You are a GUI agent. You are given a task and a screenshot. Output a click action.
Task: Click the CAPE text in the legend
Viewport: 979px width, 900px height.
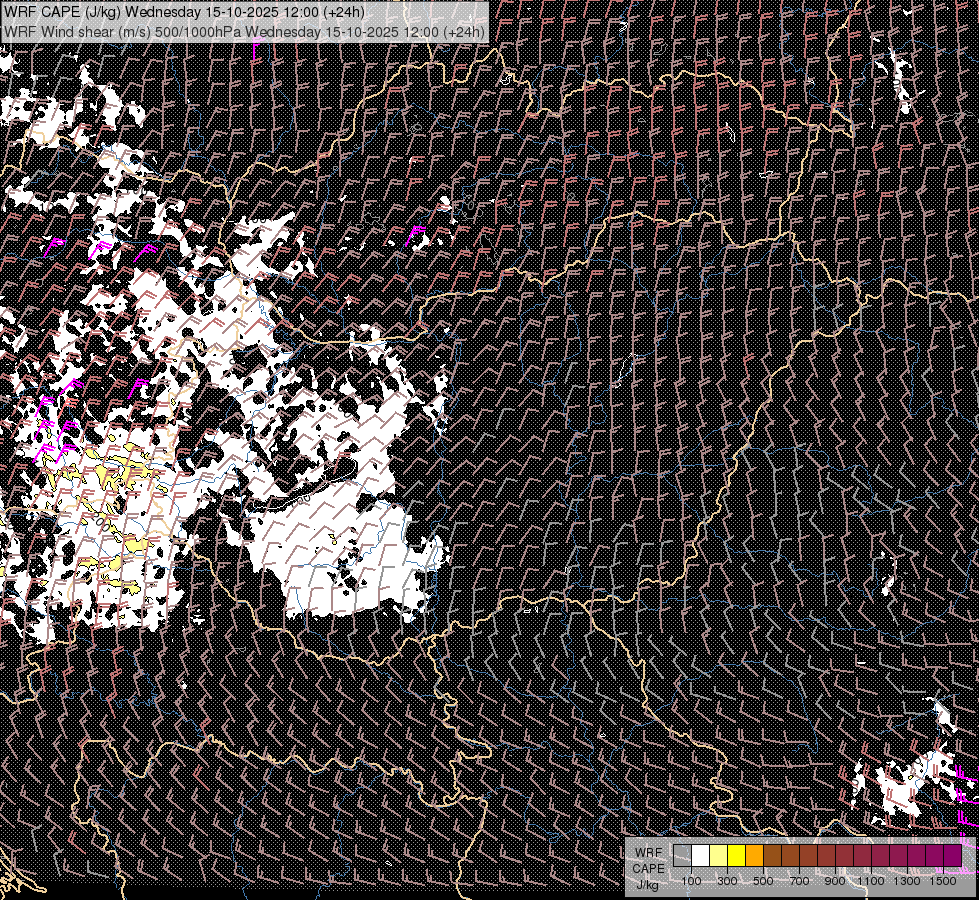pyautogui.click(x=648, y=869)
